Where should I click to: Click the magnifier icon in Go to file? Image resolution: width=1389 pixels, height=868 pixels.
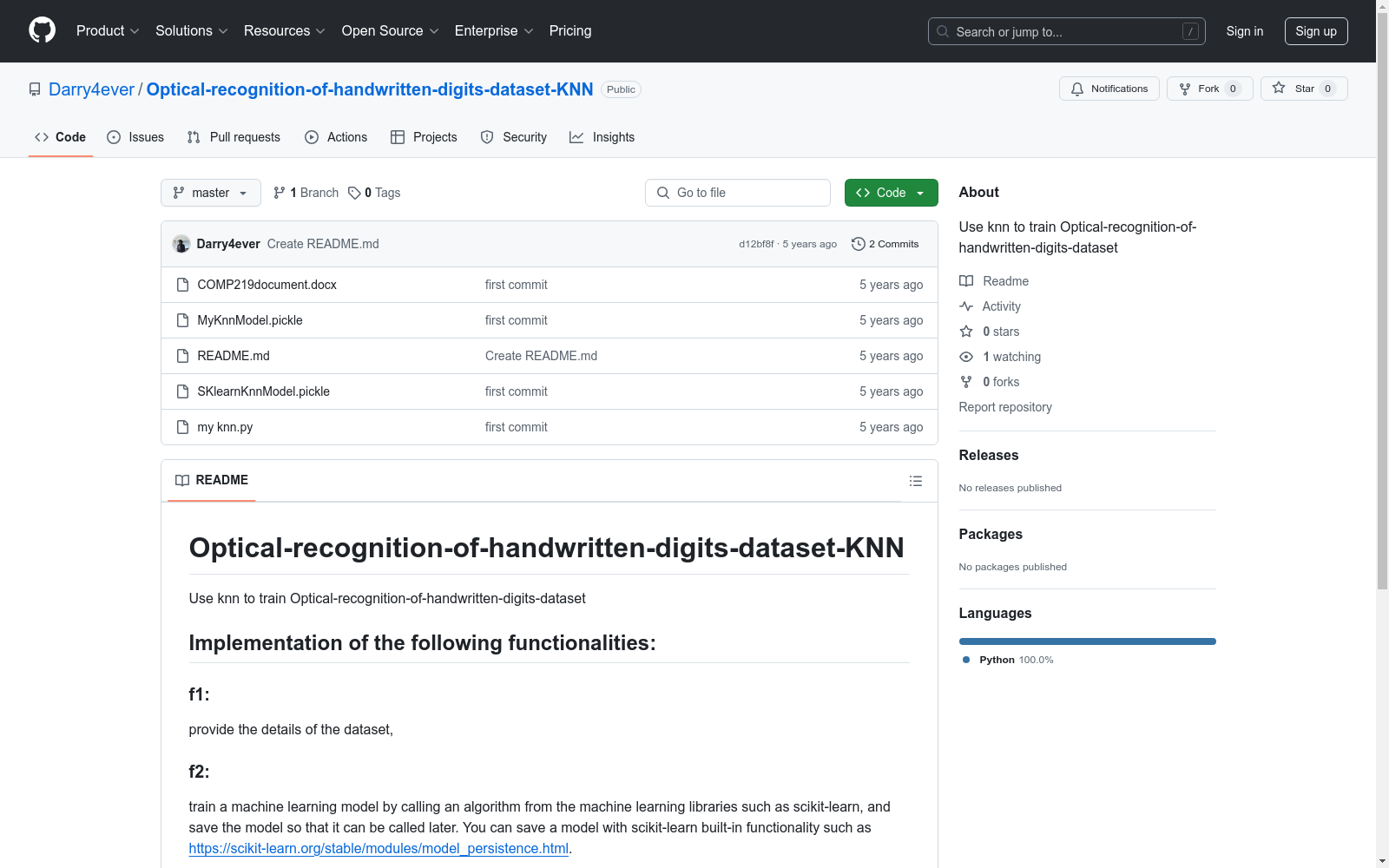tap(663, 193)
